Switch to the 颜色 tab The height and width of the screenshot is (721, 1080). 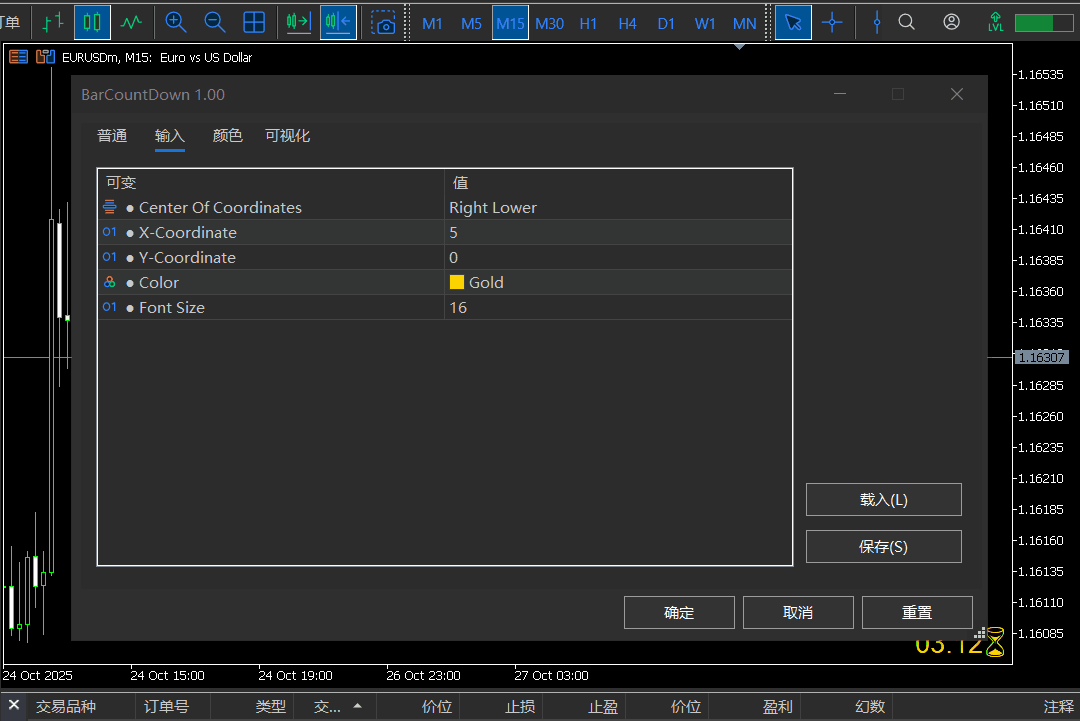[x=227, y=135]
